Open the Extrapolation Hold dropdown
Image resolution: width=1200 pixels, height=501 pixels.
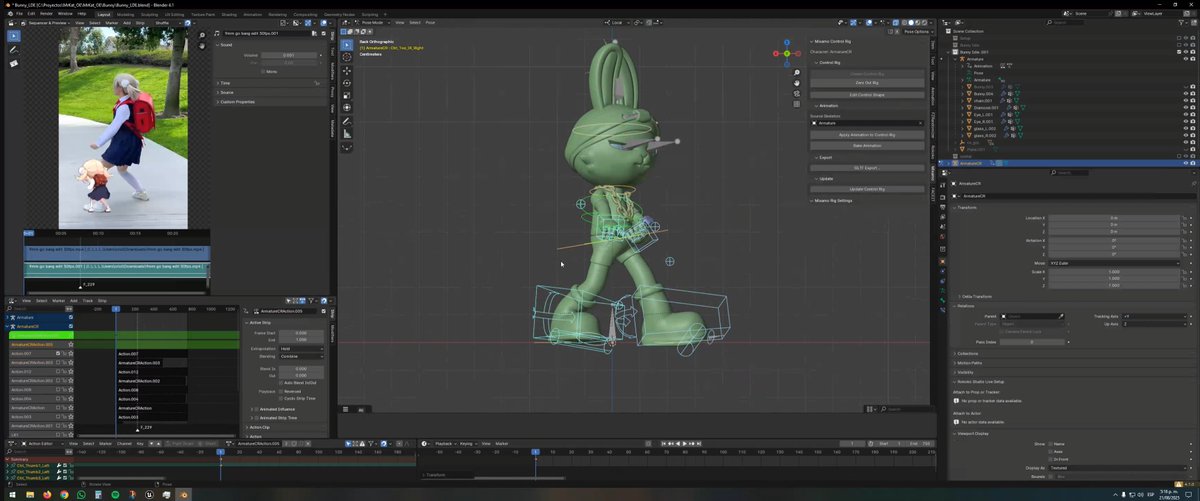[x=301, y=348]
